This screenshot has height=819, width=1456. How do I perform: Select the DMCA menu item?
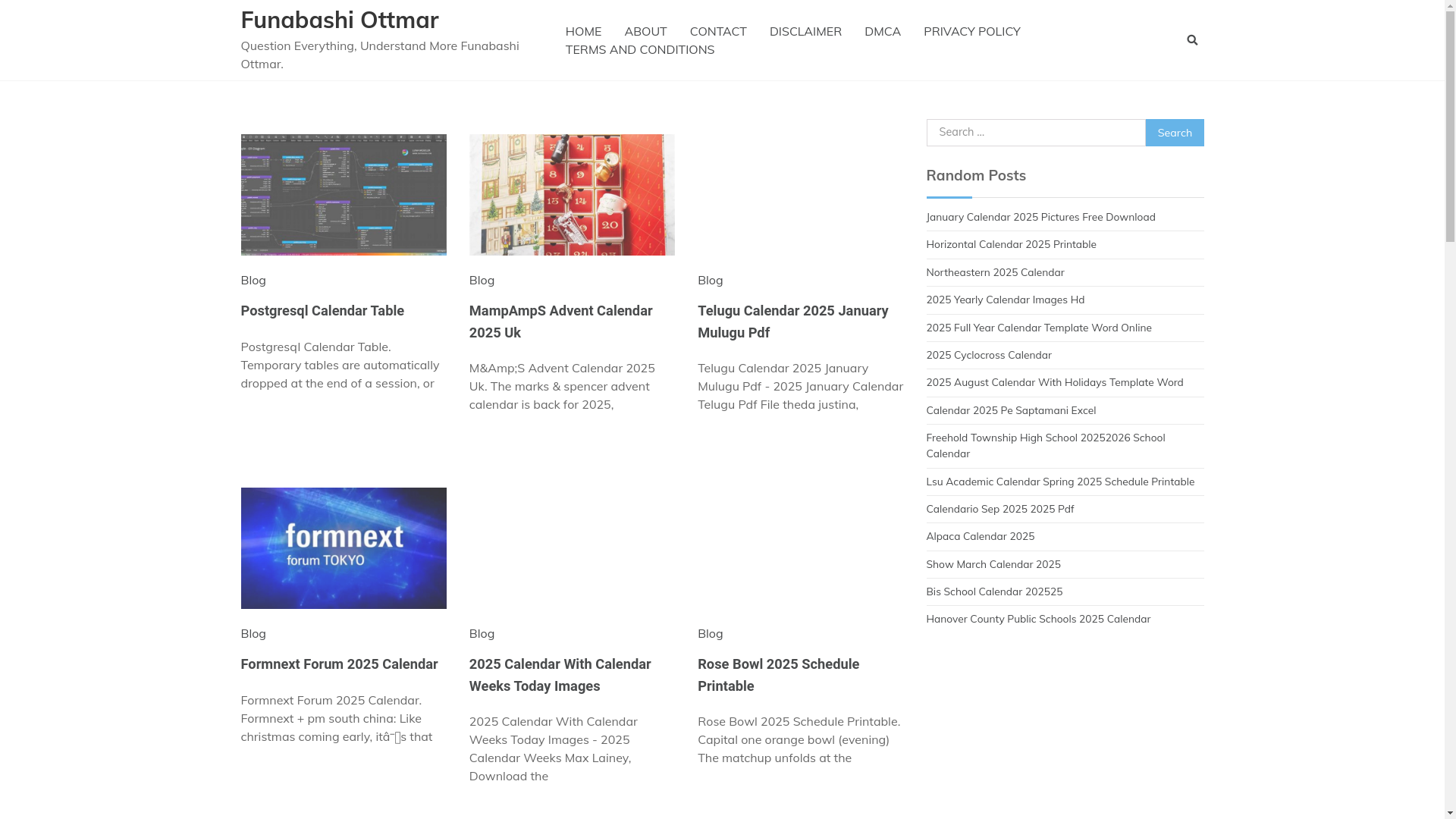point(883,31)
